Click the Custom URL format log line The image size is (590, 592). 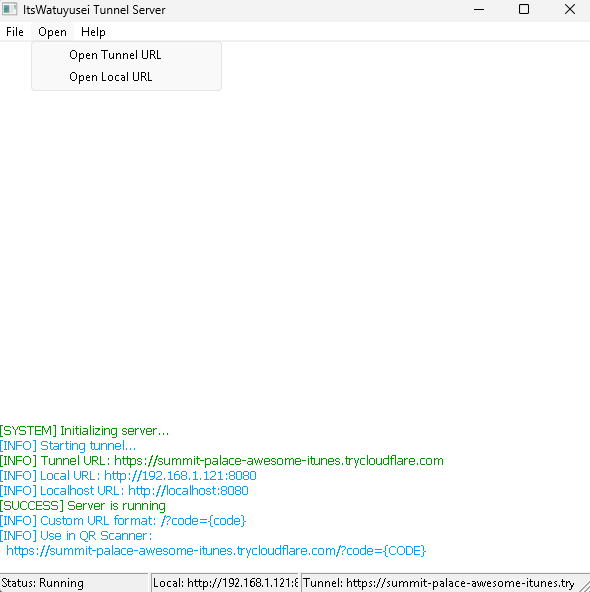coord(123,521)
